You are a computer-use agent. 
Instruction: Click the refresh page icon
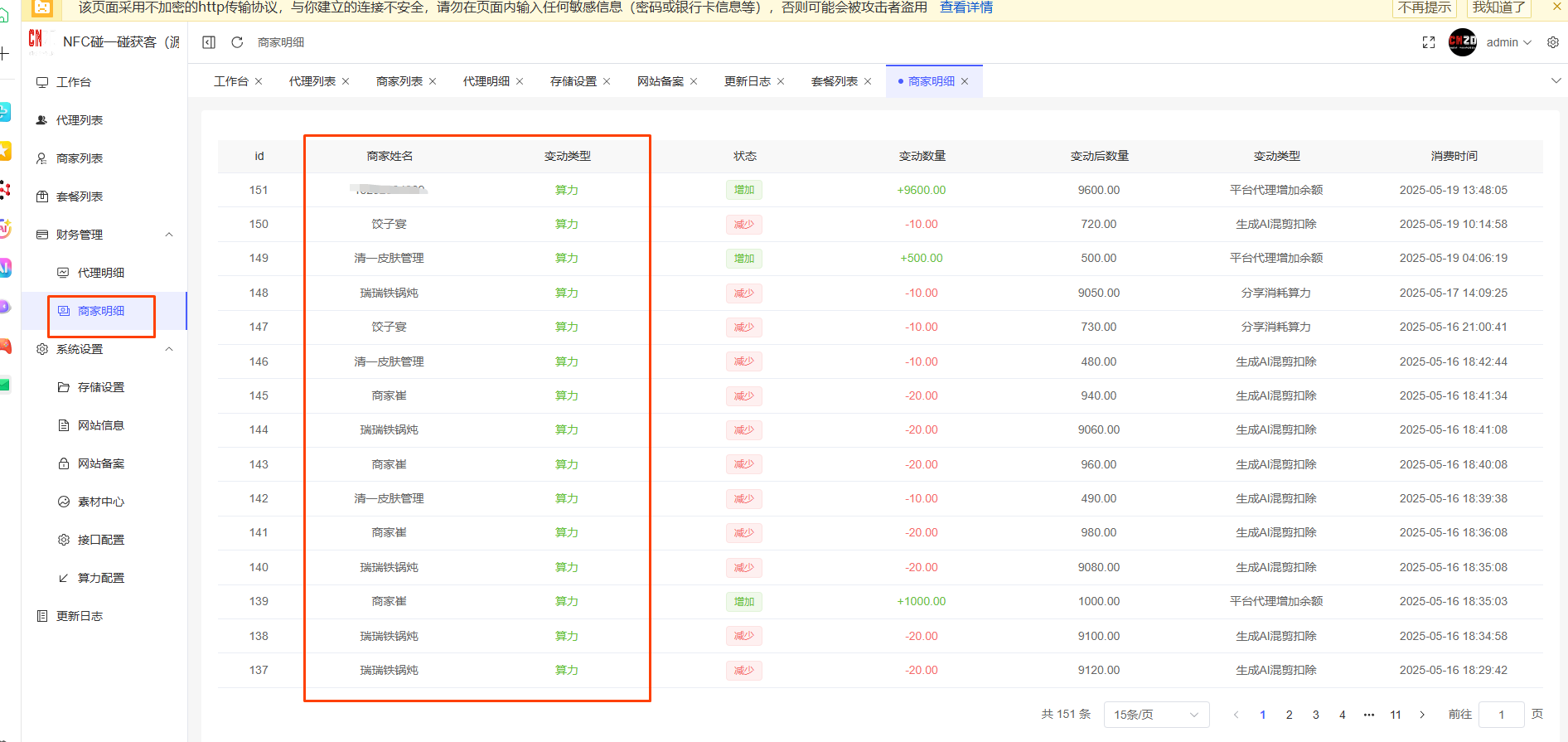click(237, 42)
